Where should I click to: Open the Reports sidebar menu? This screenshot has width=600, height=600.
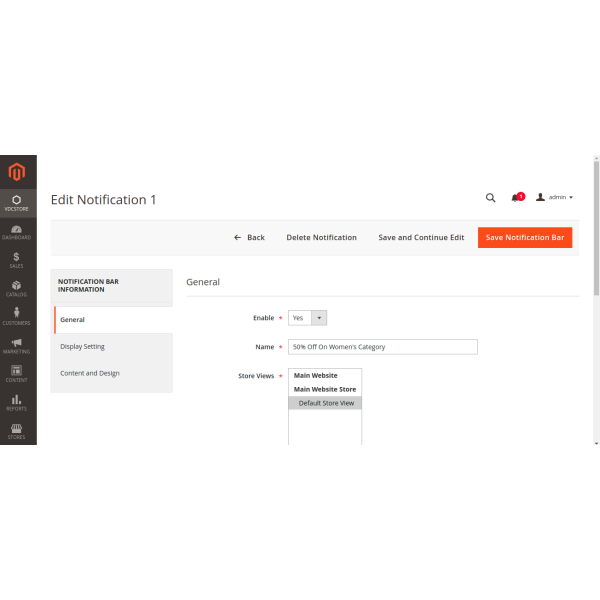[x=16, y=402]
